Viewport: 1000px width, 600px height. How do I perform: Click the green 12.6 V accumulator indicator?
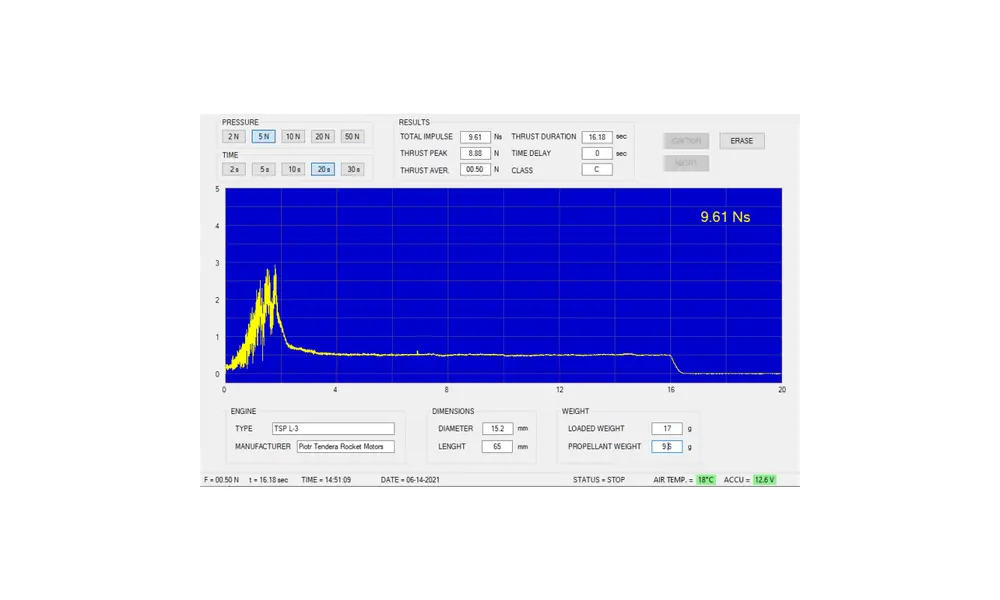764,480
